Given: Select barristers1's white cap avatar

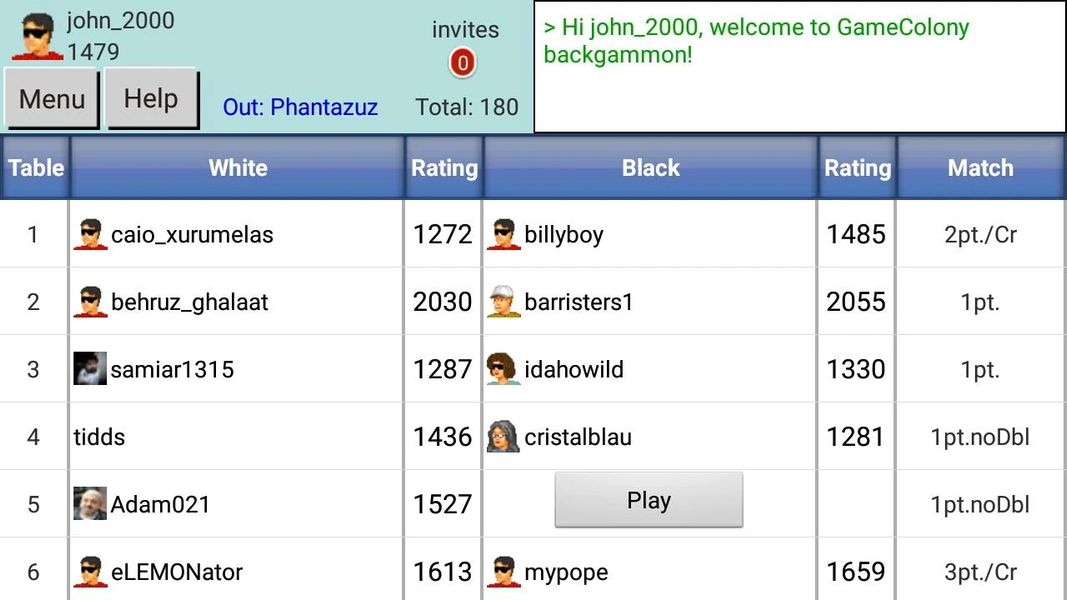Looking at the screenshot, I should pyautogui.click(x=504, y=301).
